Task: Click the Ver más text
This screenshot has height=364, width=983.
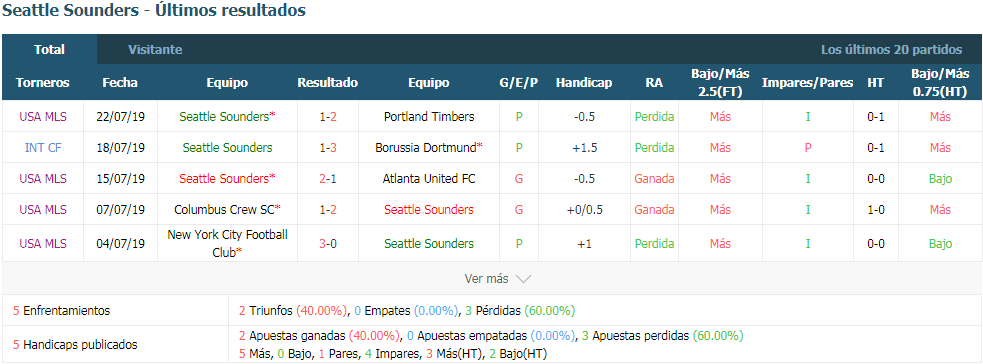Action: click(486, 279)
